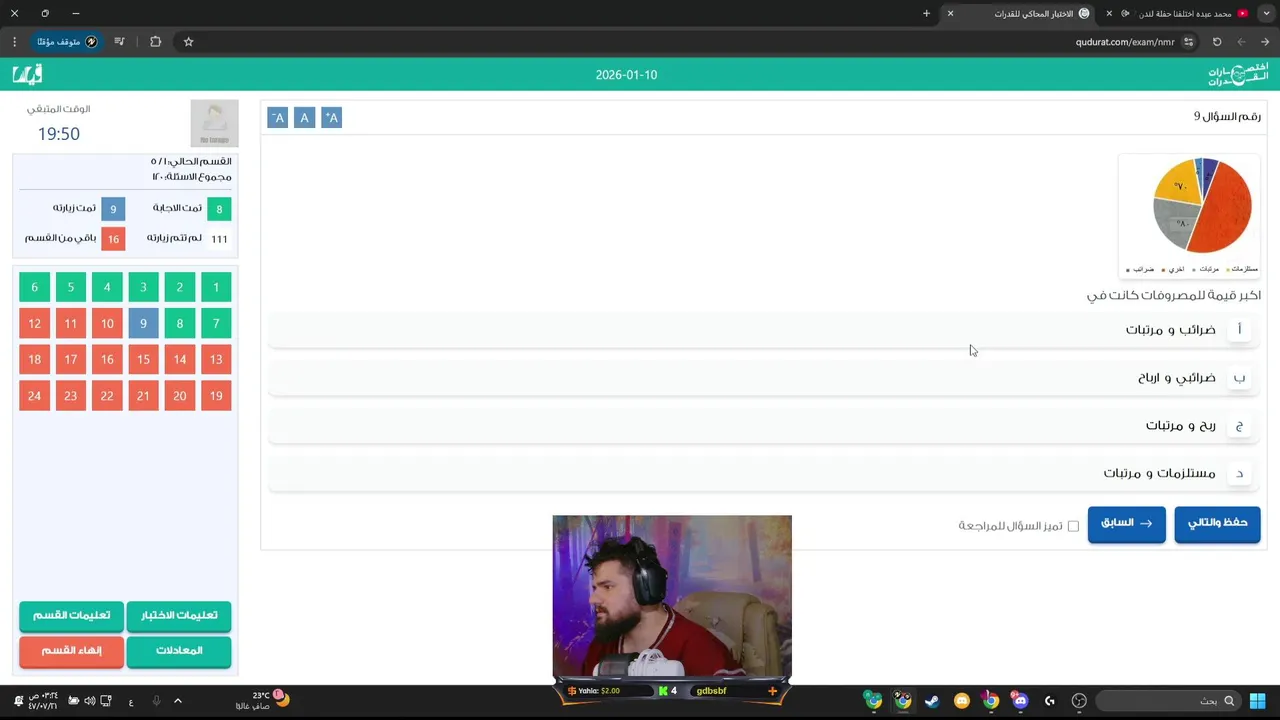The height and width of the screenshot is (720, 1280).
Task: Open the volume control in the system tray
Action: pos(90,701)
